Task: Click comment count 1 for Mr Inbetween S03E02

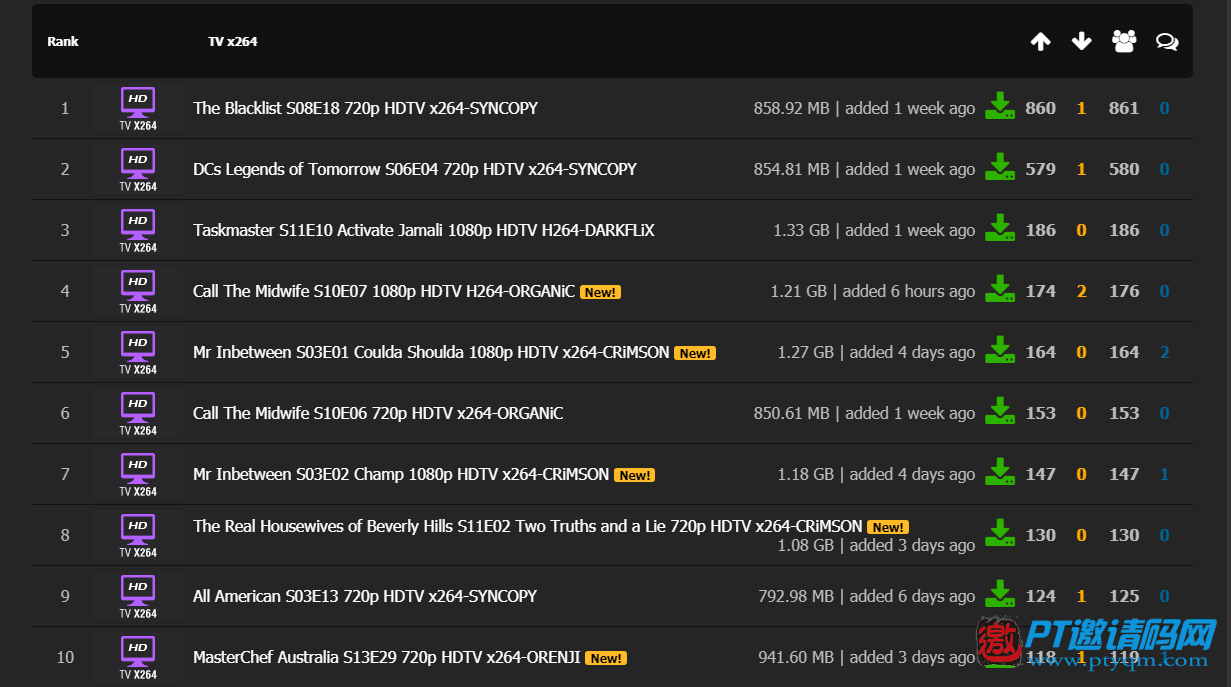Action: click(1164, 474)
